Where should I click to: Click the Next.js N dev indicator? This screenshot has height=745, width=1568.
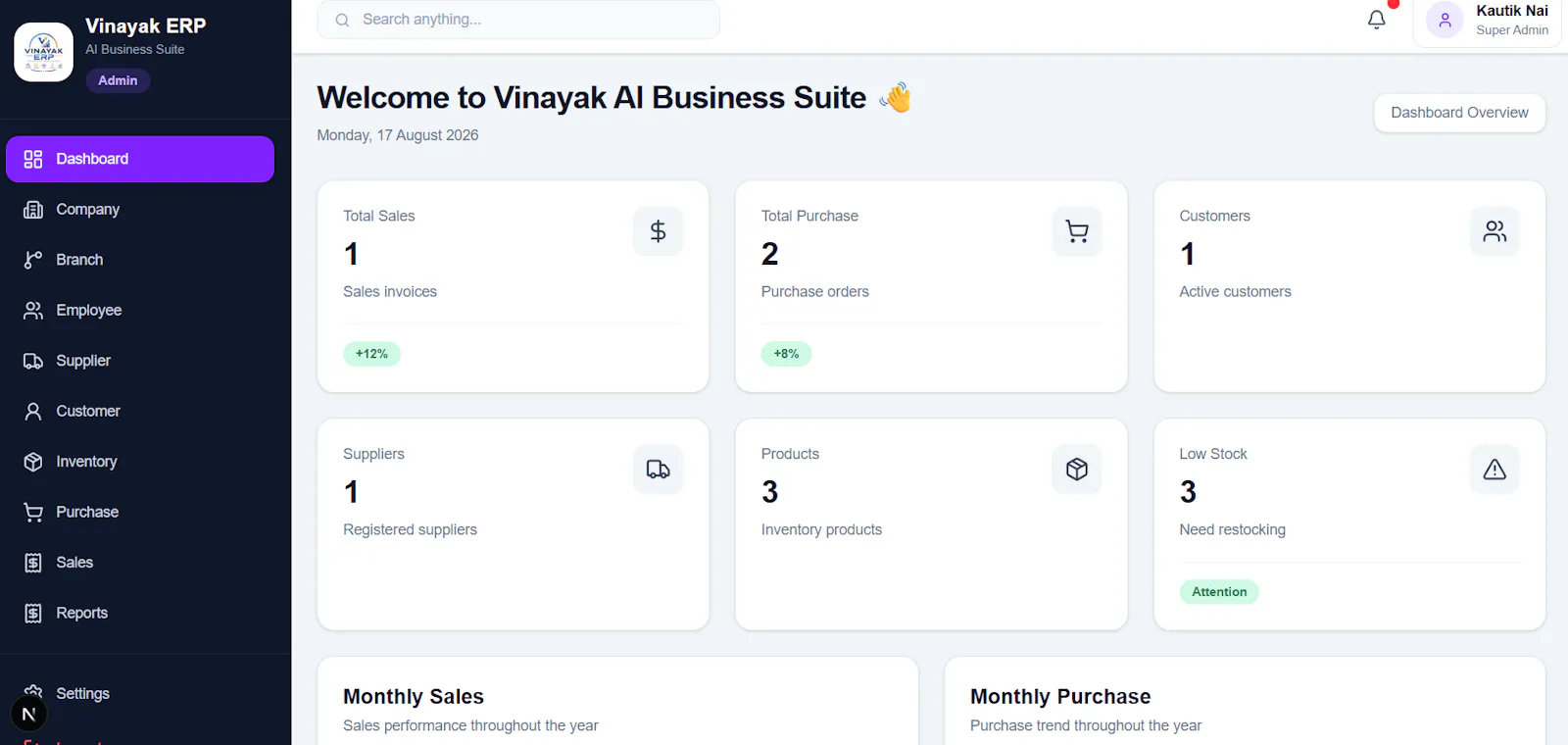click(x=28, y=715)
